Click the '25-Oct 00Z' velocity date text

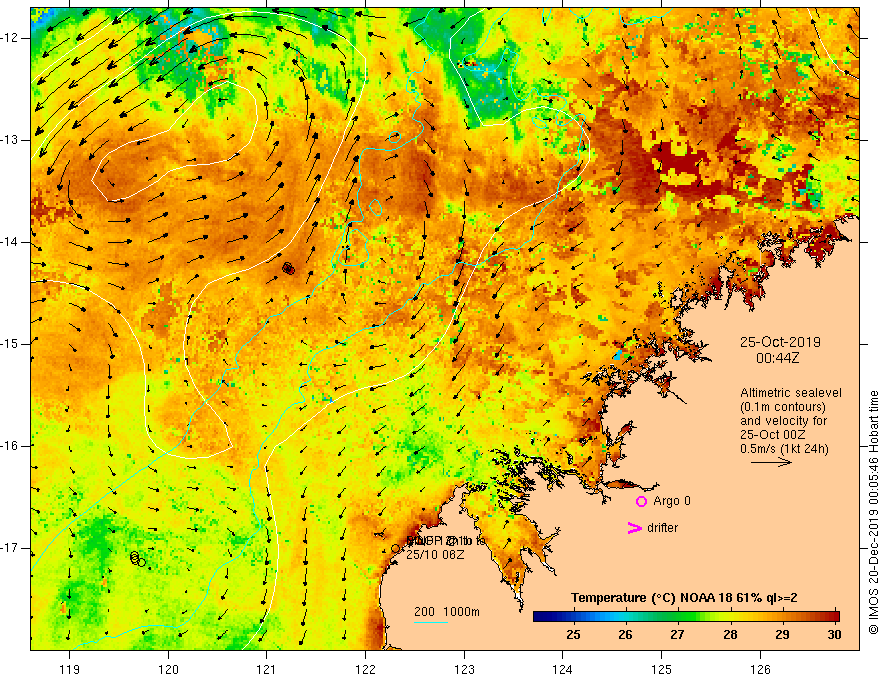(x=773, y=435)
